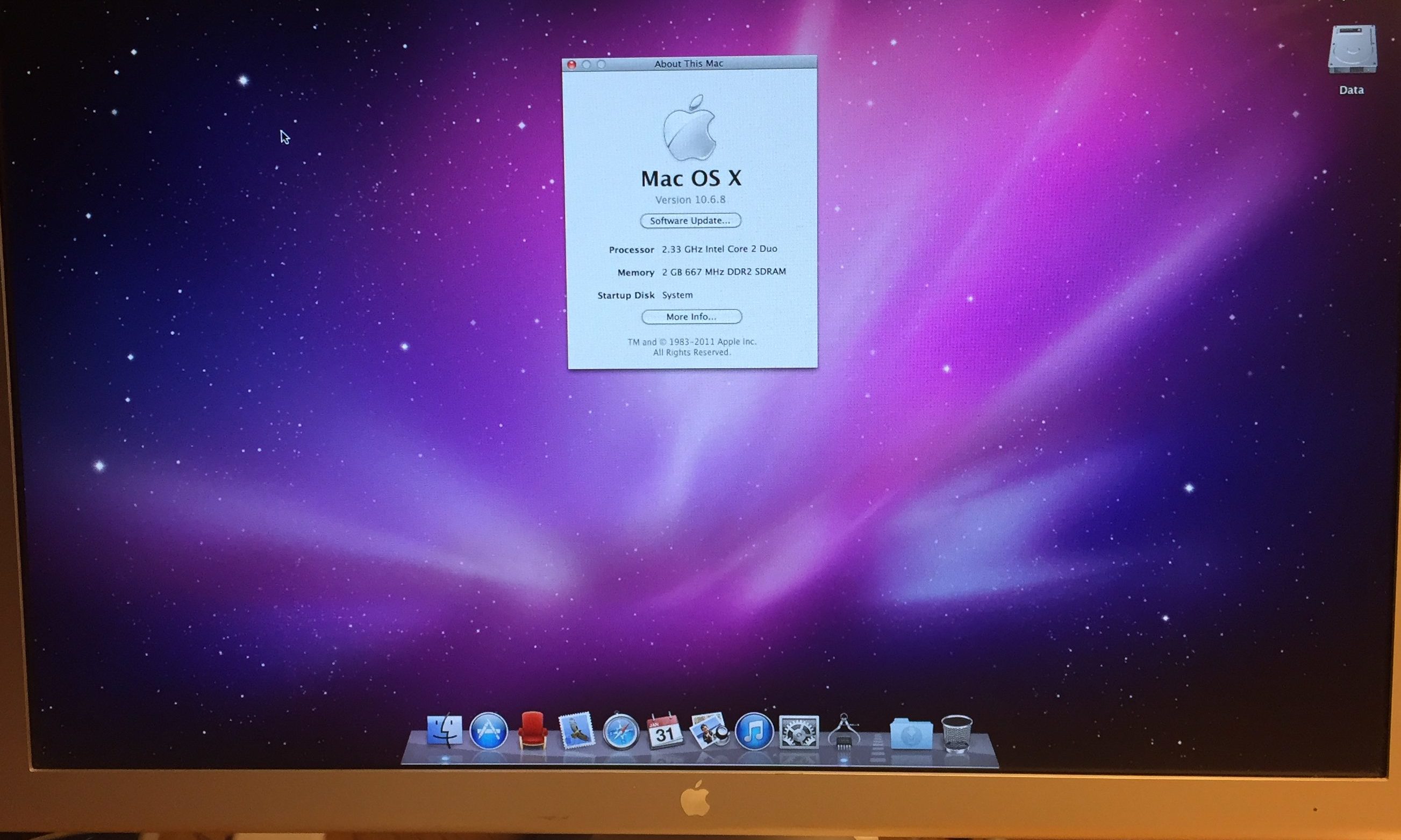Open Front Row red chair icon
The image size is (1401, 840).
(x=532, y=731)
